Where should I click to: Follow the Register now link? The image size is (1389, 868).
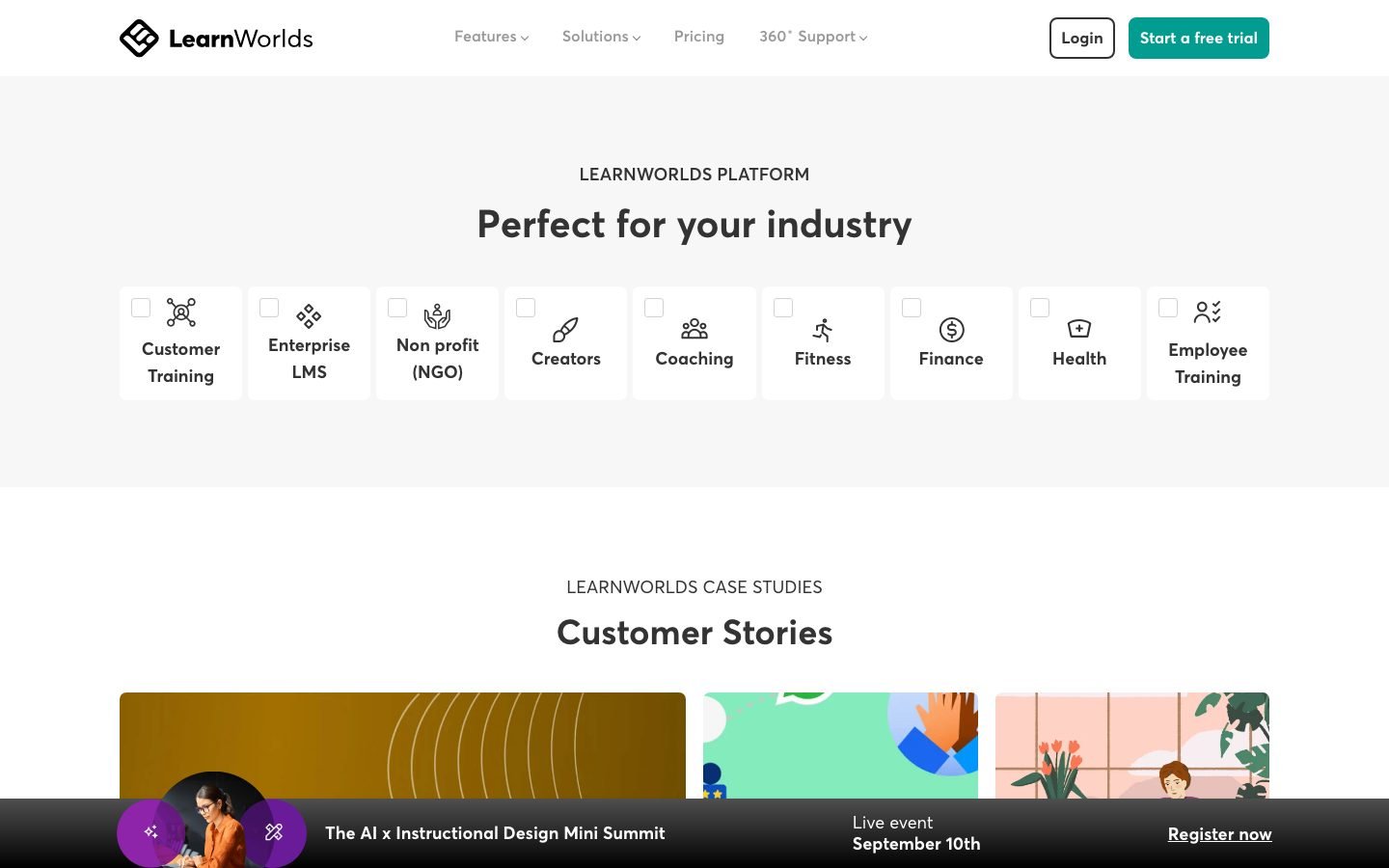[1219, 834]
